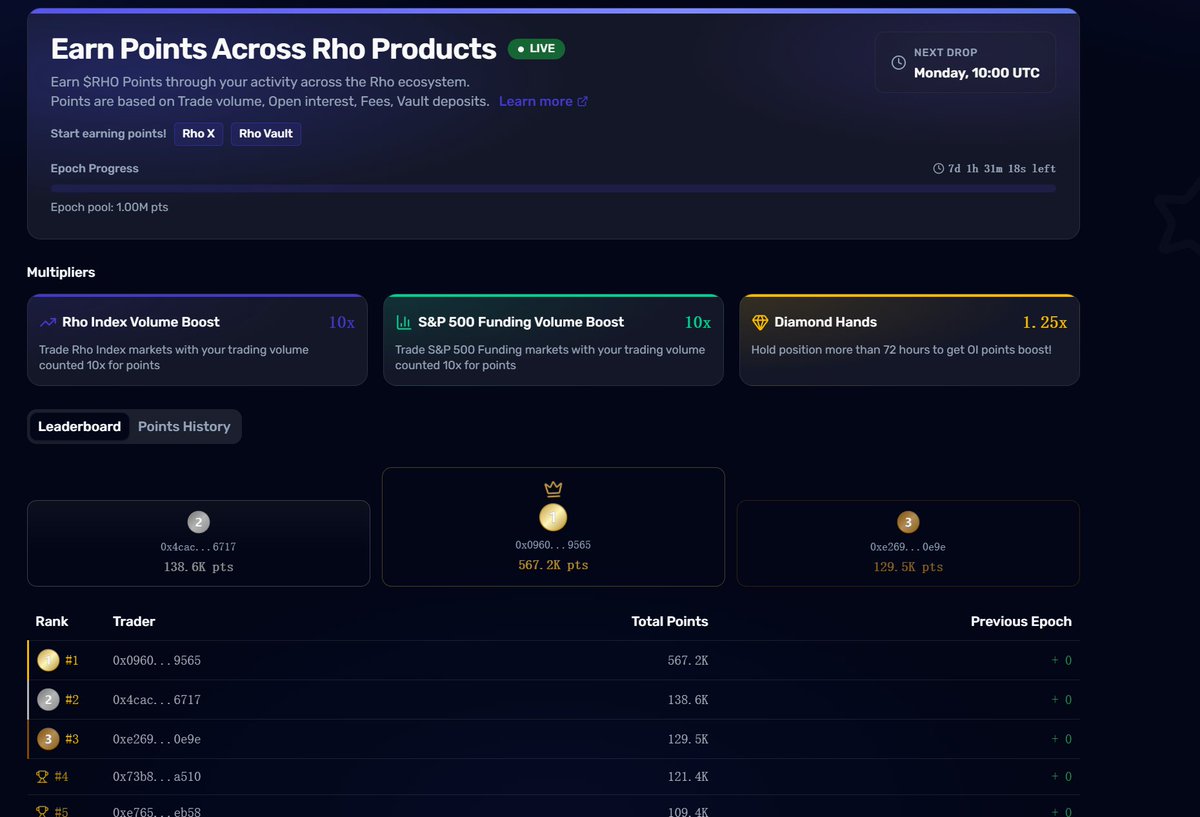Click total points value 567.2K in the table
Screen dimensions: 1200x817
(x=688, y=661)
